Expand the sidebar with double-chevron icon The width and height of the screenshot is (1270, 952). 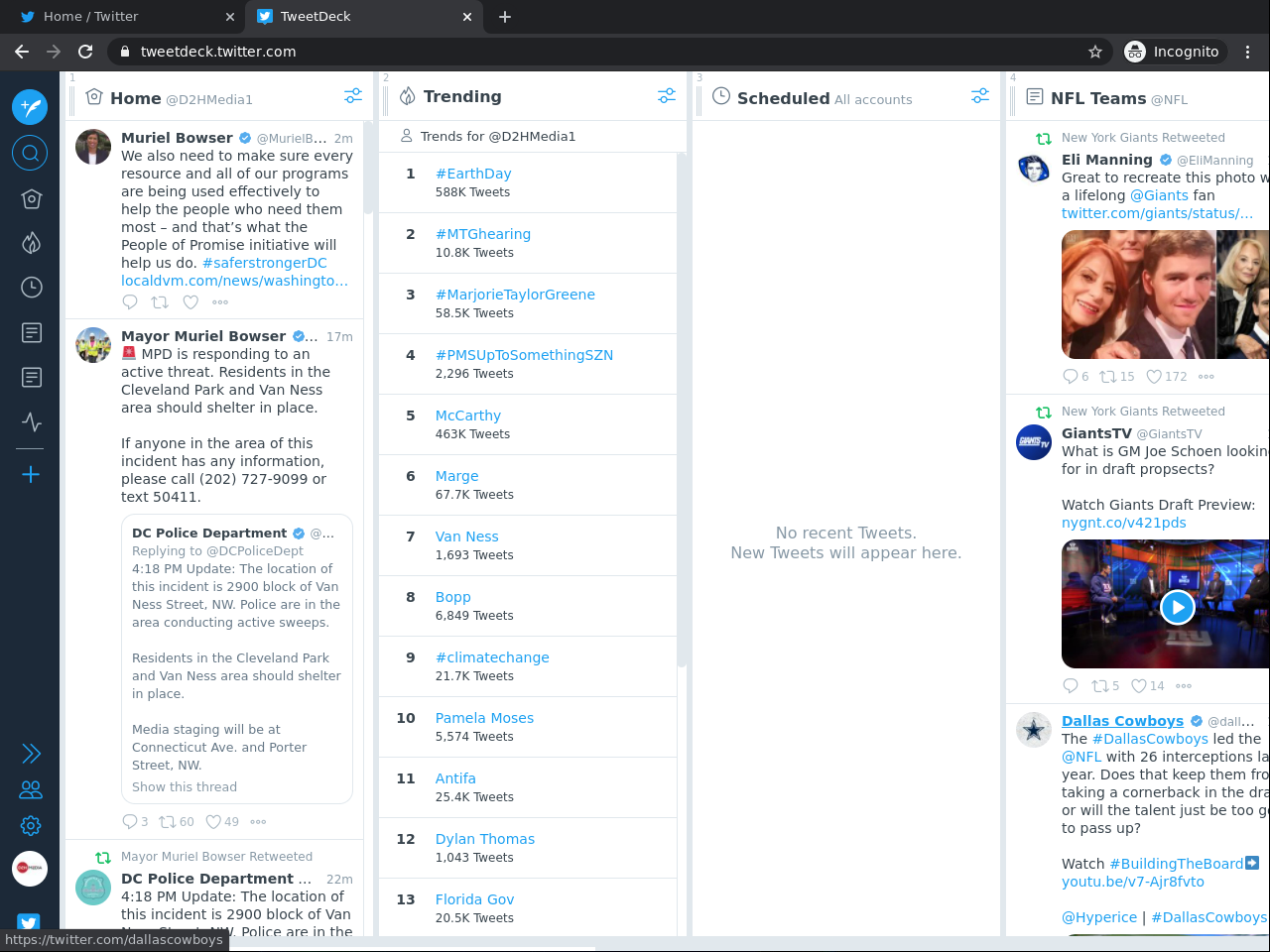(31, 754)
